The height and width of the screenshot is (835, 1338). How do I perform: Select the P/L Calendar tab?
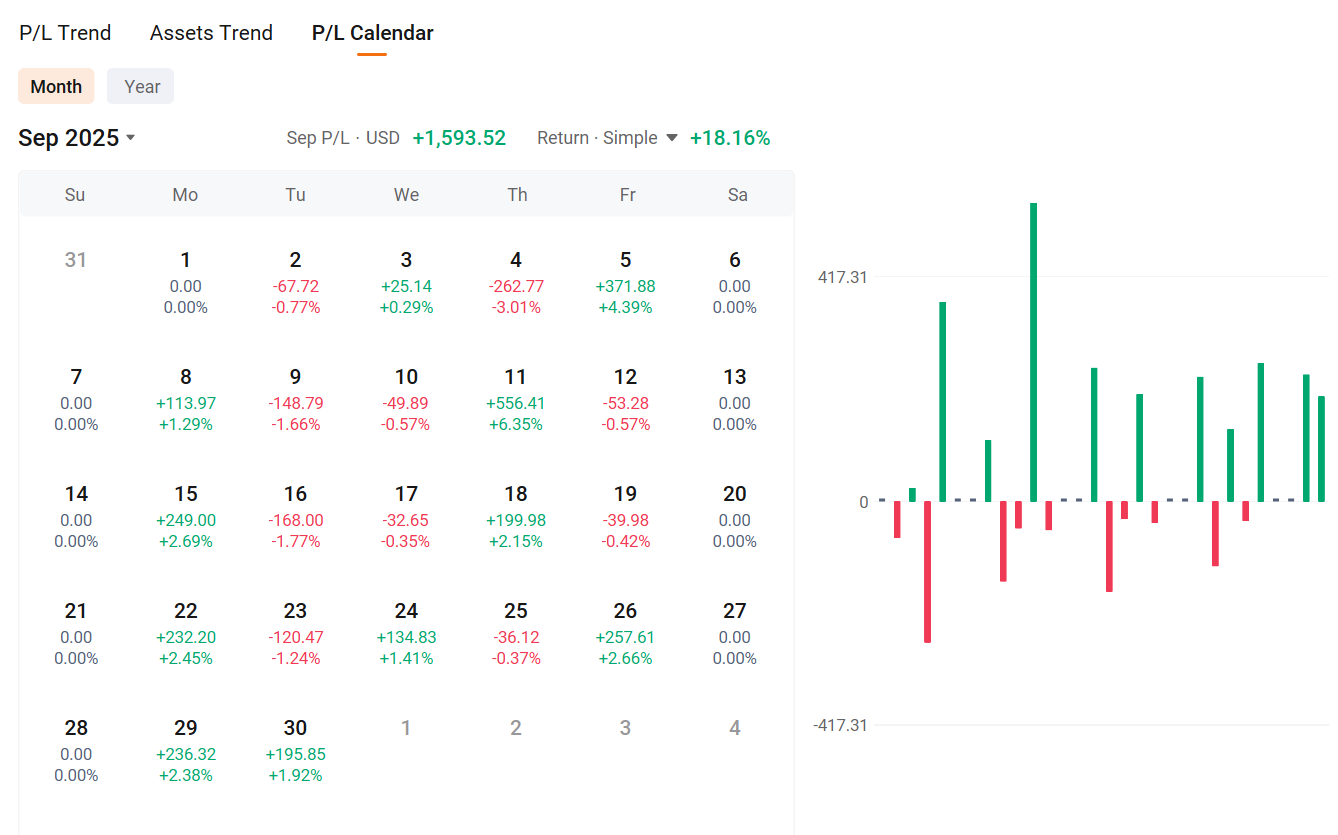point(372,33)
